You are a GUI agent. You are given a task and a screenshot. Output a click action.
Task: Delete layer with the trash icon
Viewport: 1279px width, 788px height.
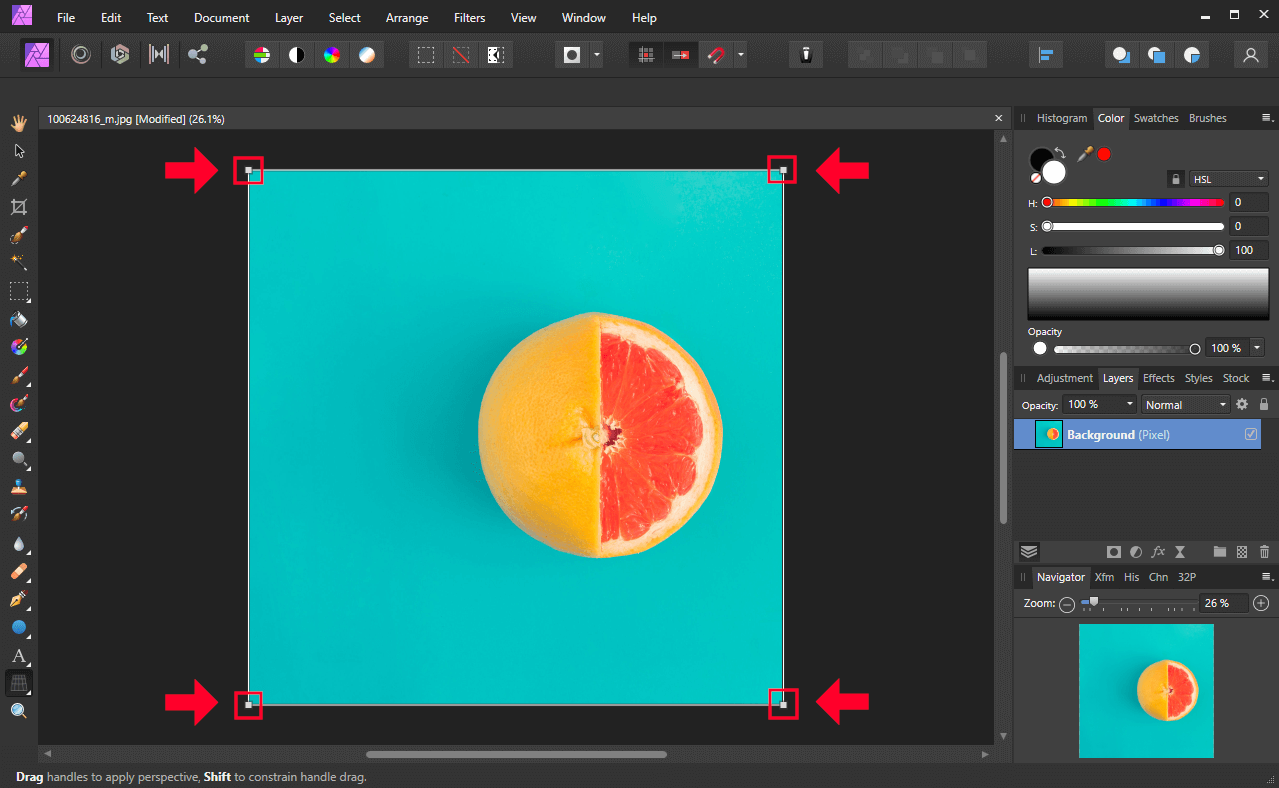point(1264,552)
